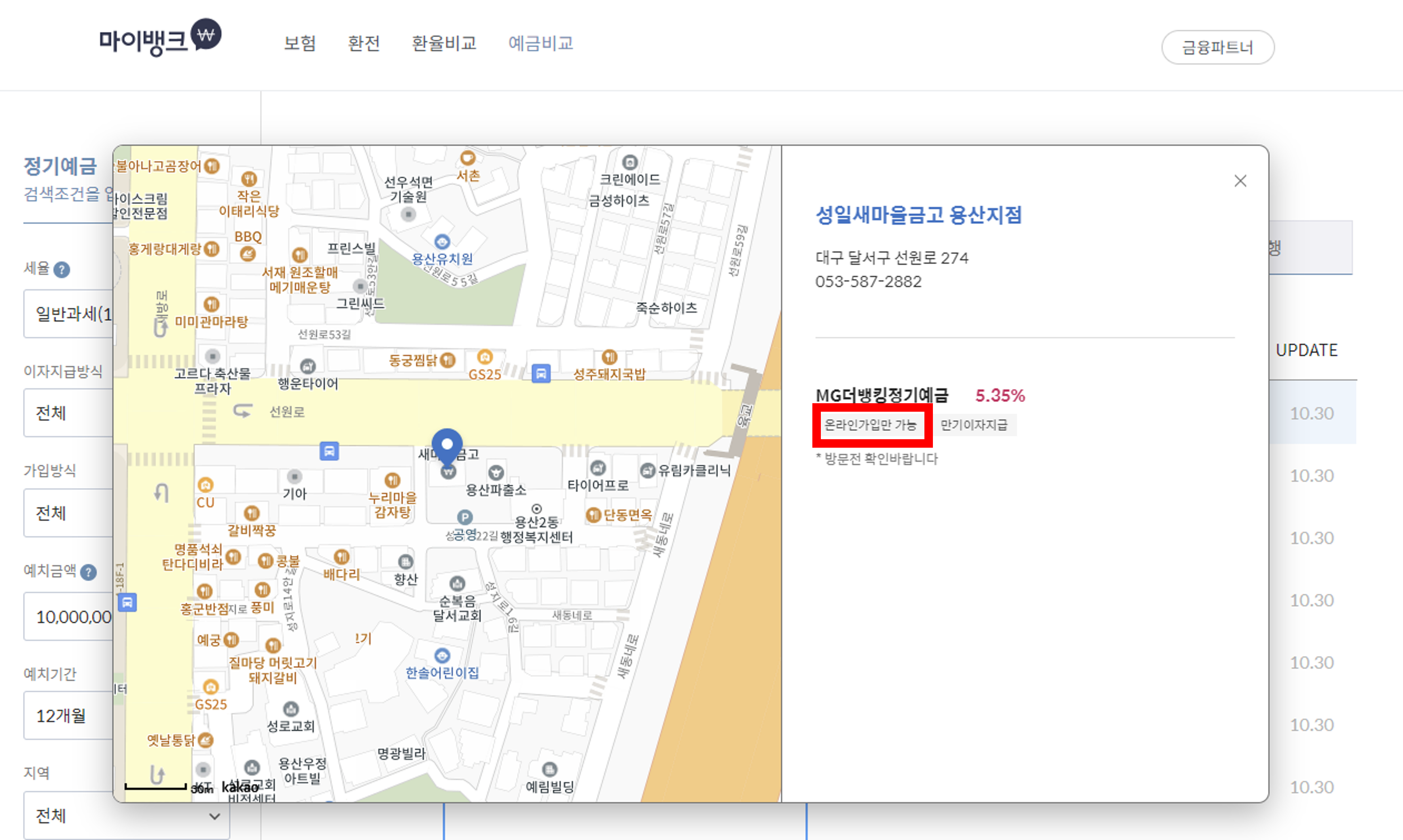Click the 온라인가입만 가능 tag
This screenshot has width=1403, height=840.
871,425
